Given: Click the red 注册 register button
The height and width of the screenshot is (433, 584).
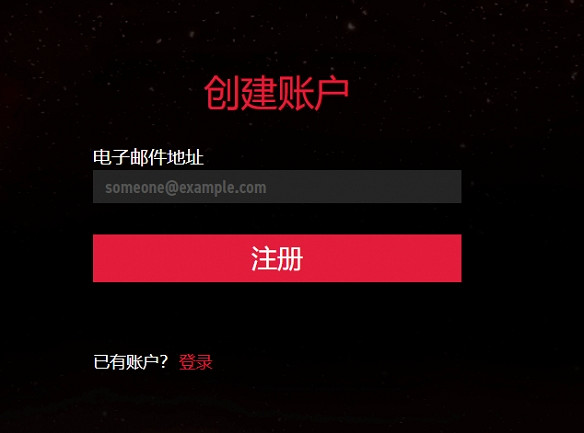Looking at the screenshot, I should (x=277, y=258).
